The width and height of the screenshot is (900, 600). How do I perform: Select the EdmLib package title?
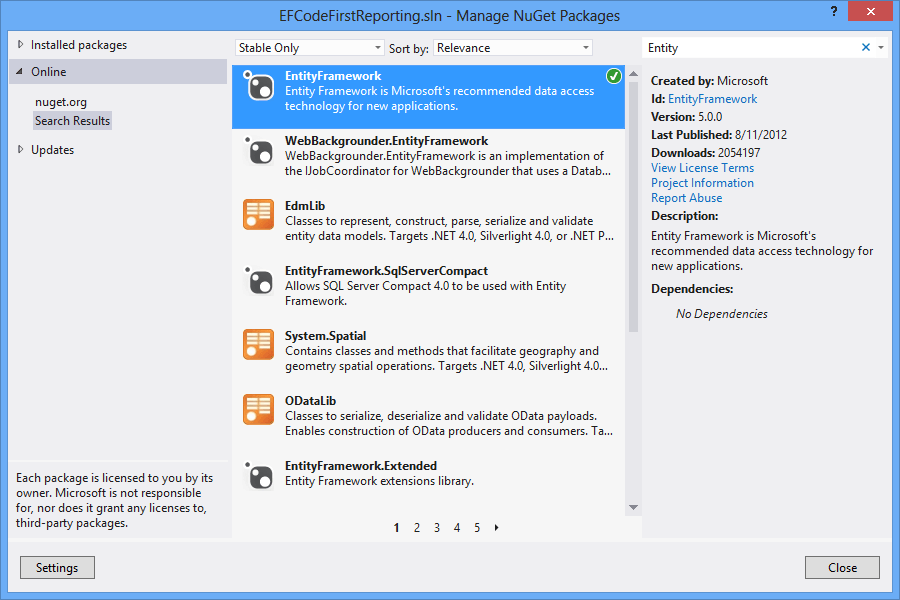(x=305, y=206)
